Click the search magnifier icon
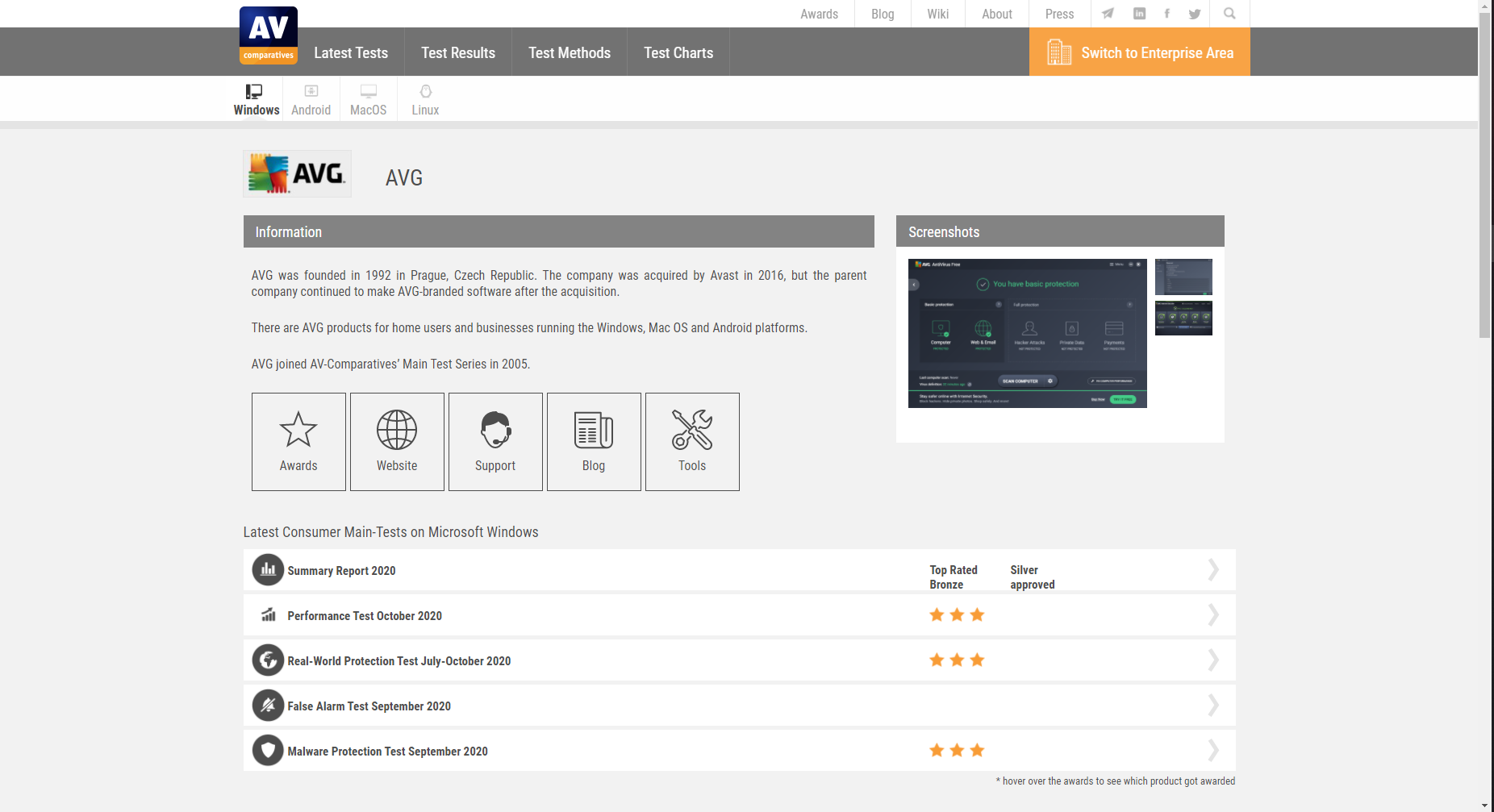Screen dimensions: 1494x812 tap(1229, 14)
